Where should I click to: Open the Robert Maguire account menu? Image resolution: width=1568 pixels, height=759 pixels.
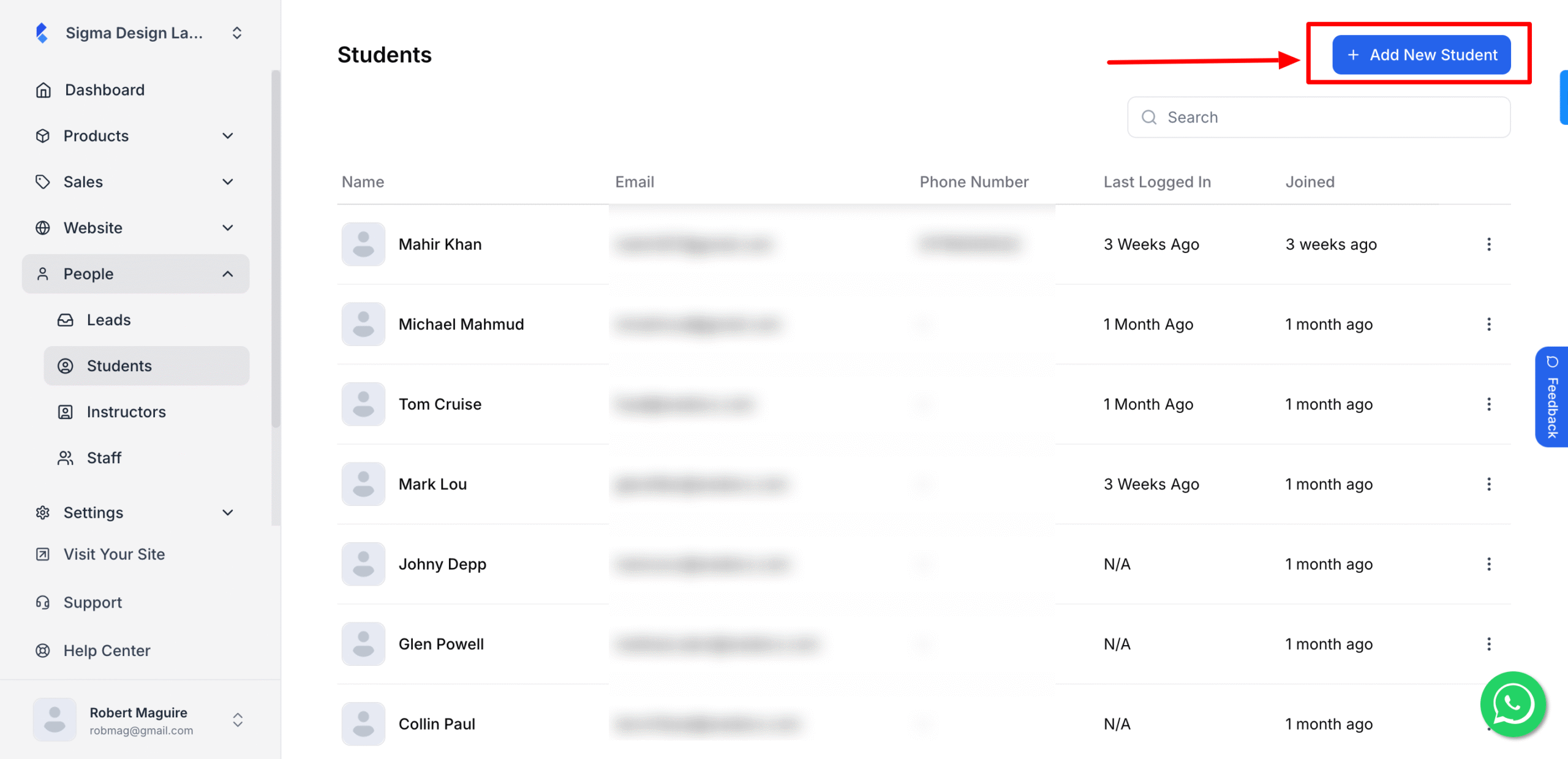pos(140,720)
